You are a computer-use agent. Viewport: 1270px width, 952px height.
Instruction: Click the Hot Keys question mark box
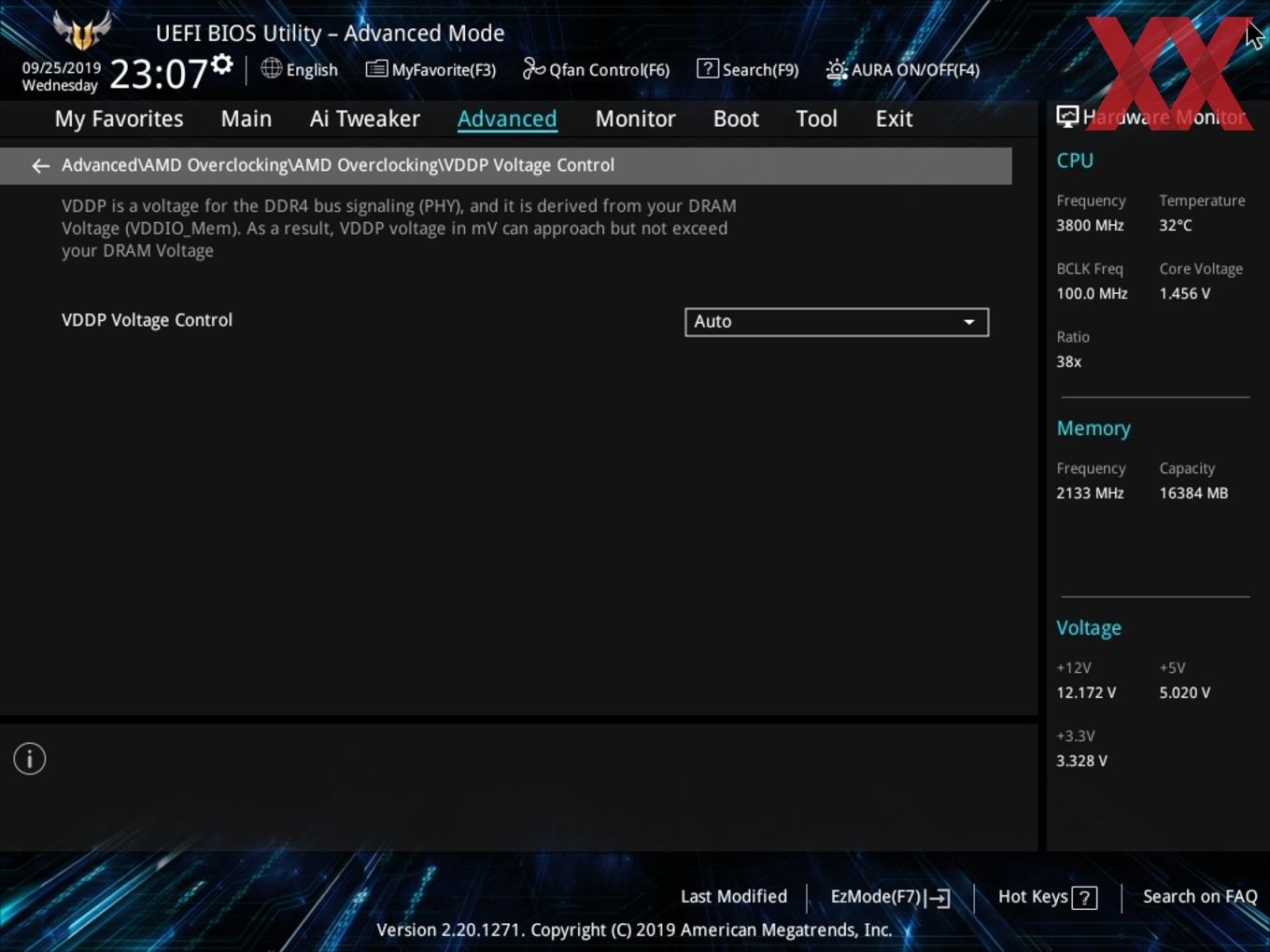click(1084, 898)
